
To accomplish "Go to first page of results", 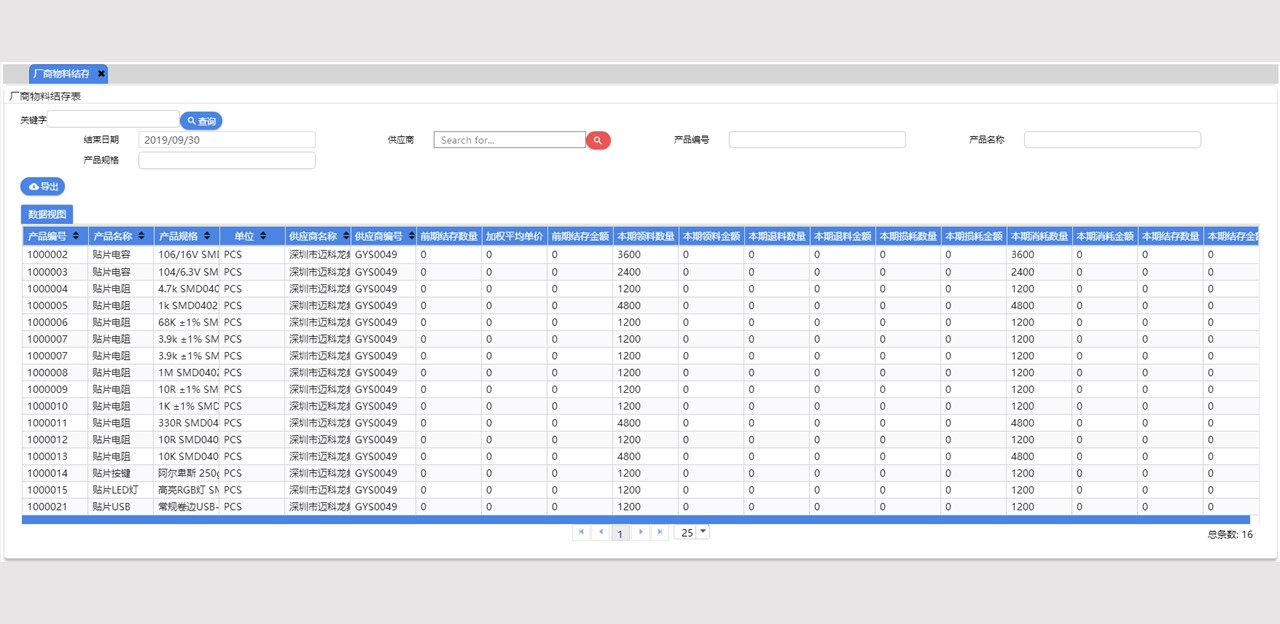I will coord(581,532).
